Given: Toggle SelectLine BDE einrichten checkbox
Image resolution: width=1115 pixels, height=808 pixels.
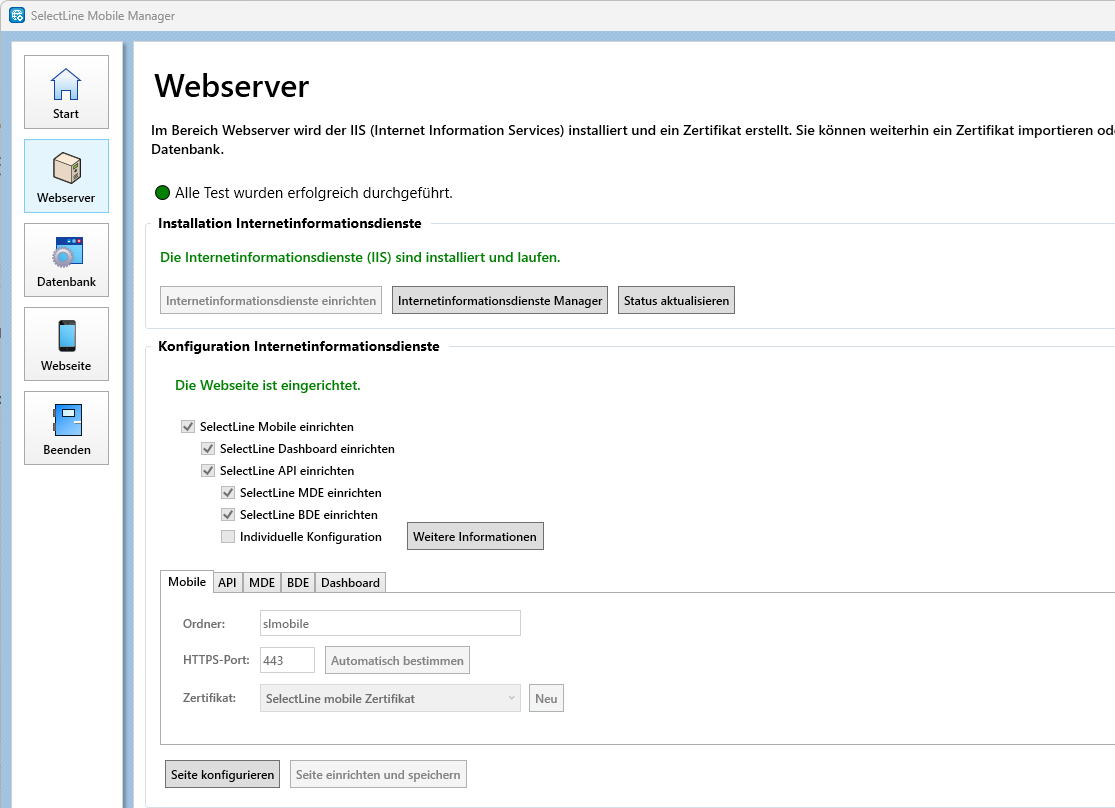Looking at the screenshot, I should click(228, 515).
